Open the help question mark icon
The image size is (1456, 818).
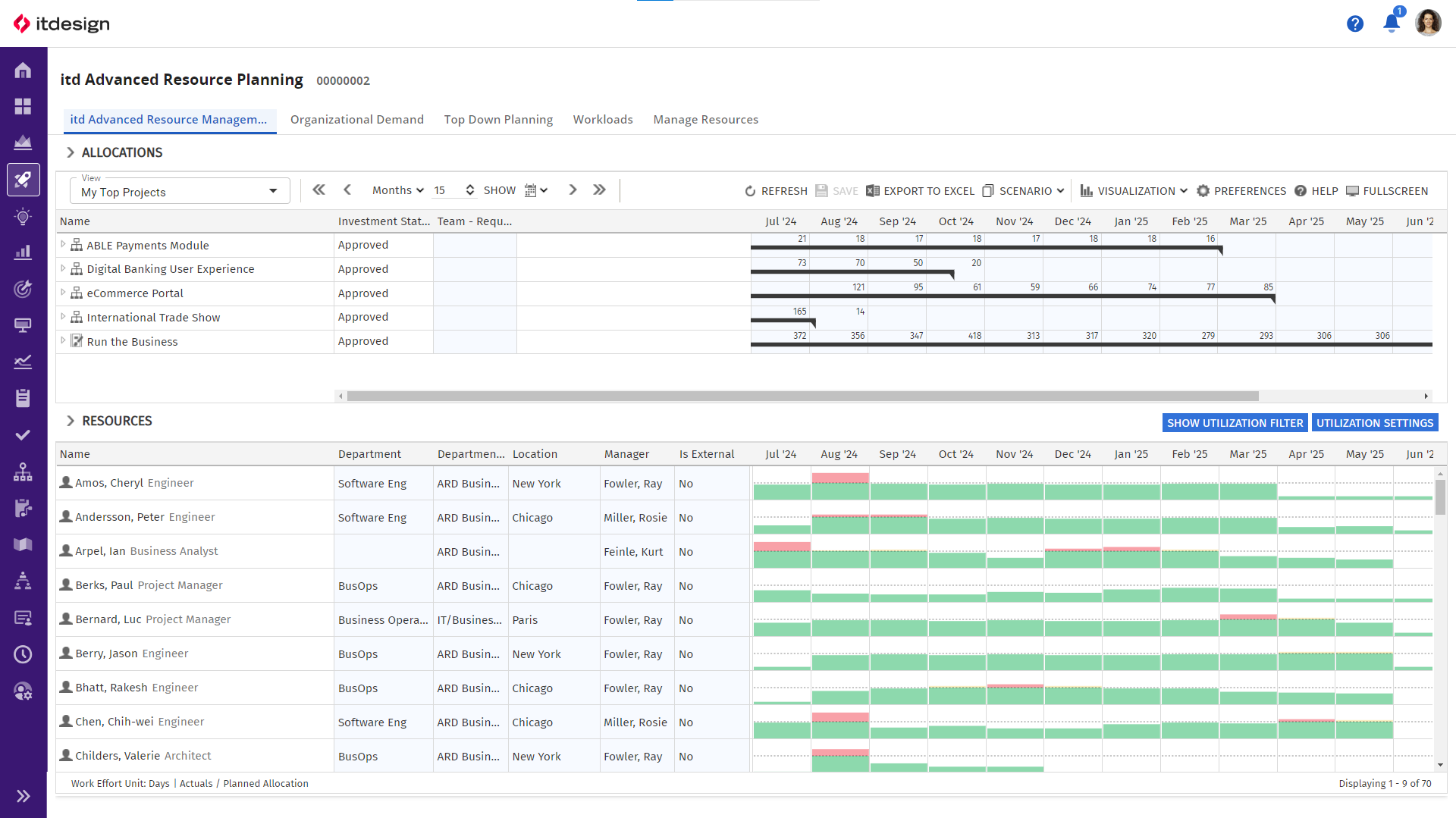pyautogui.click(x=1355, y=24)
